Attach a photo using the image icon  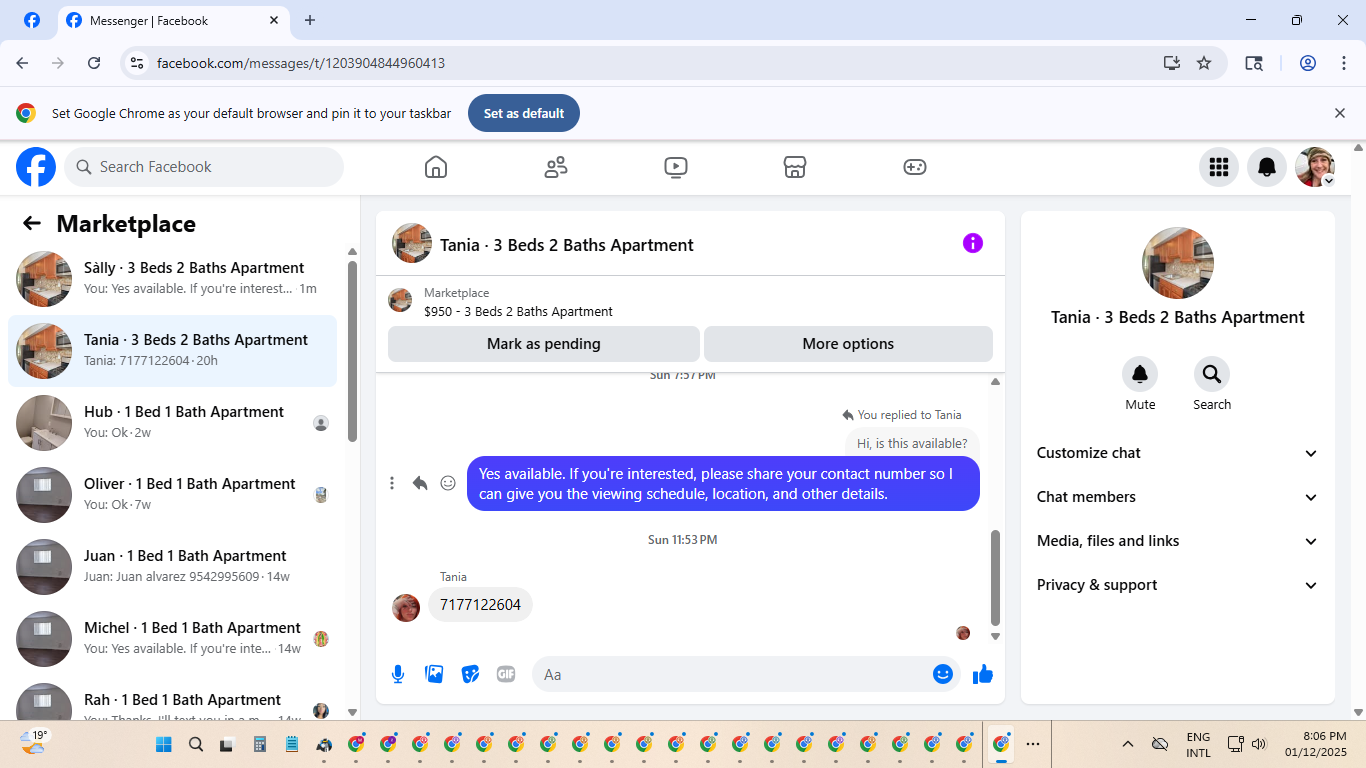[x=434, y=674]
